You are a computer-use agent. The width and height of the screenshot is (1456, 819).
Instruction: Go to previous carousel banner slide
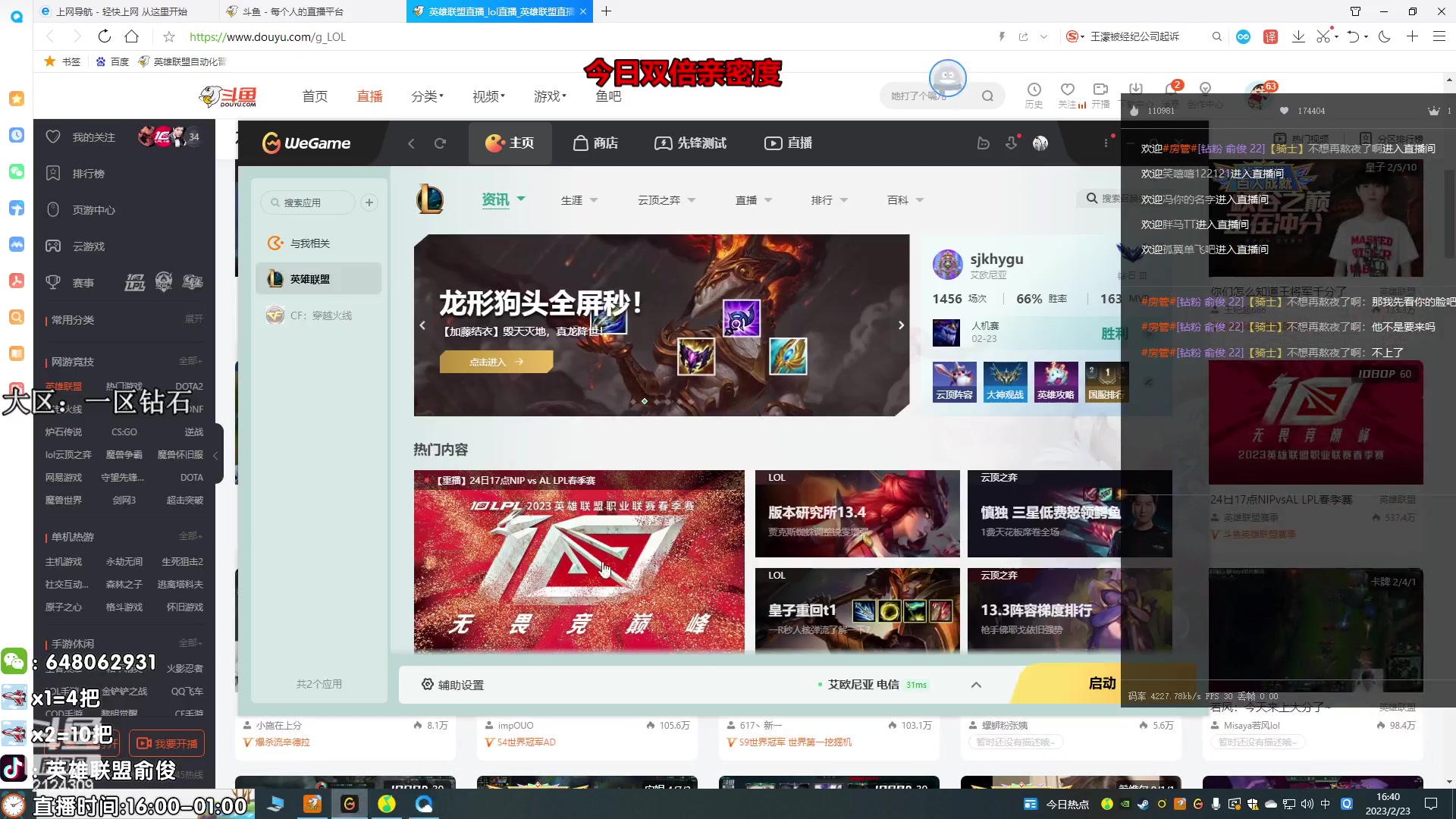422,325
